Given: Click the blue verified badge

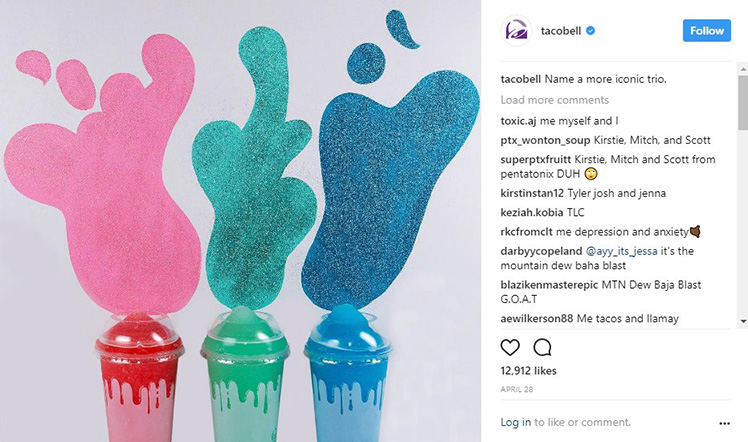Looking at the screenshot, I should [x=591, y=31].
